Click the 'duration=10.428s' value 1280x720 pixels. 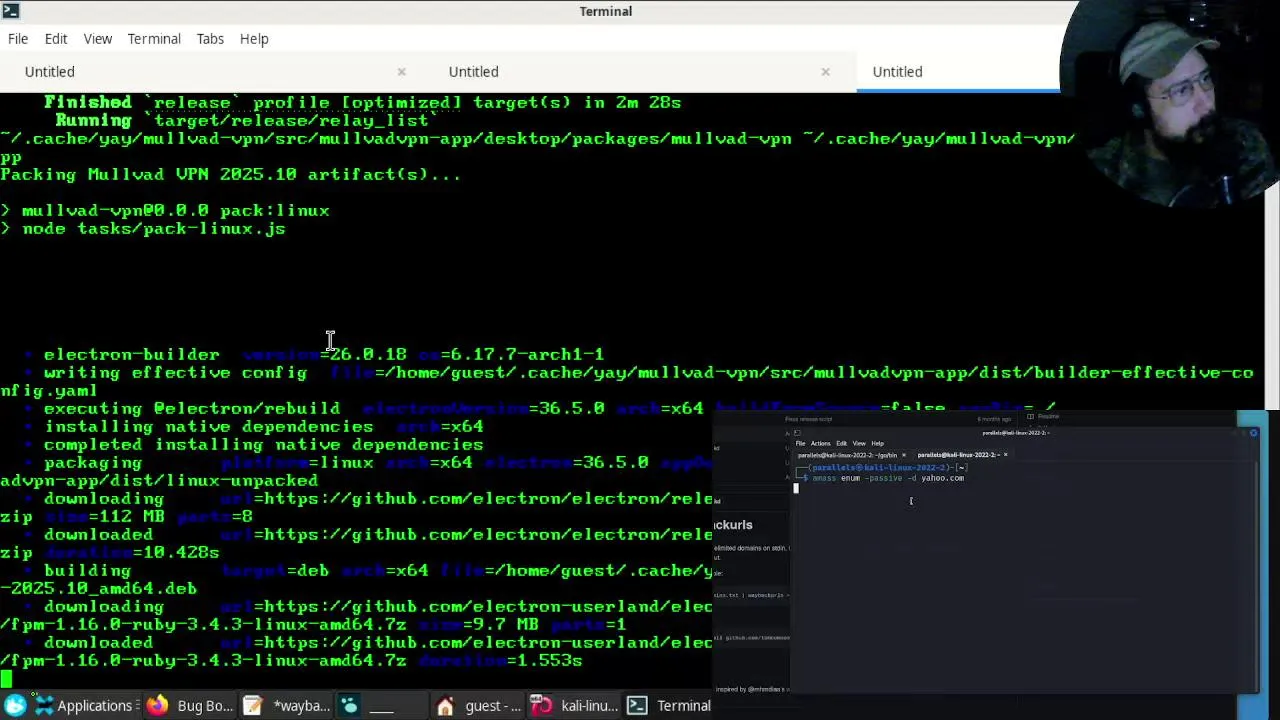[131, 552]
